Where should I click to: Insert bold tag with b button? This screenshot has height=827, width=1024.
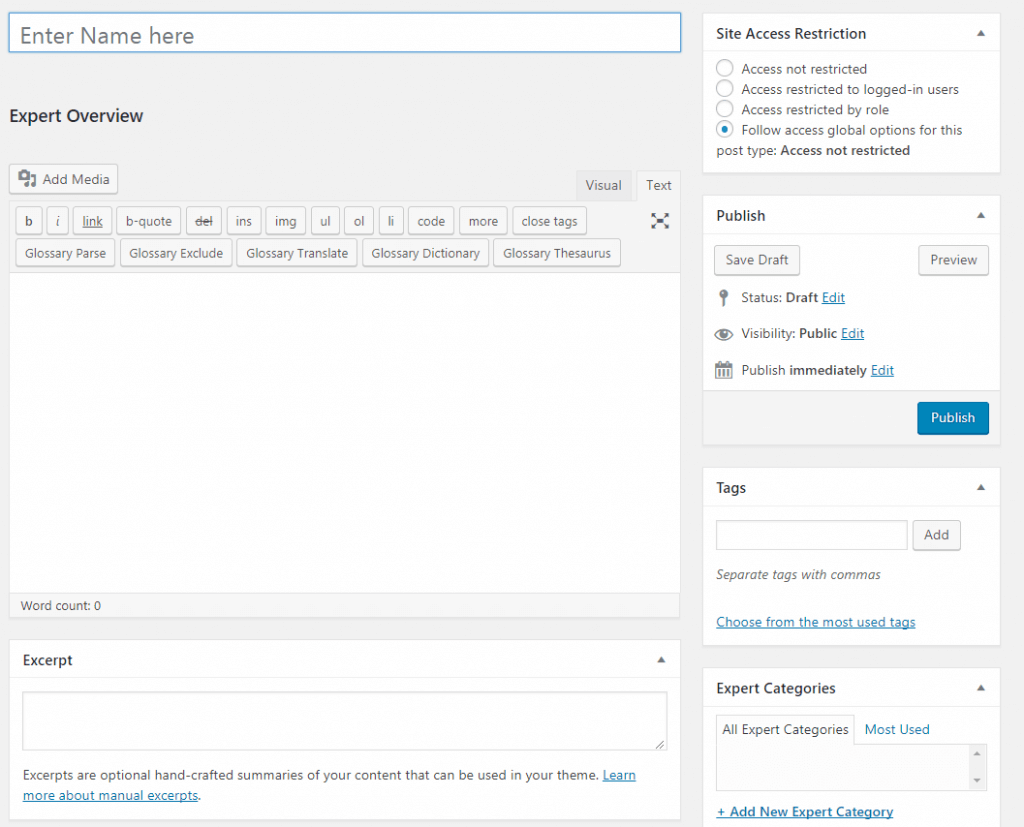(x=29, y=221)
